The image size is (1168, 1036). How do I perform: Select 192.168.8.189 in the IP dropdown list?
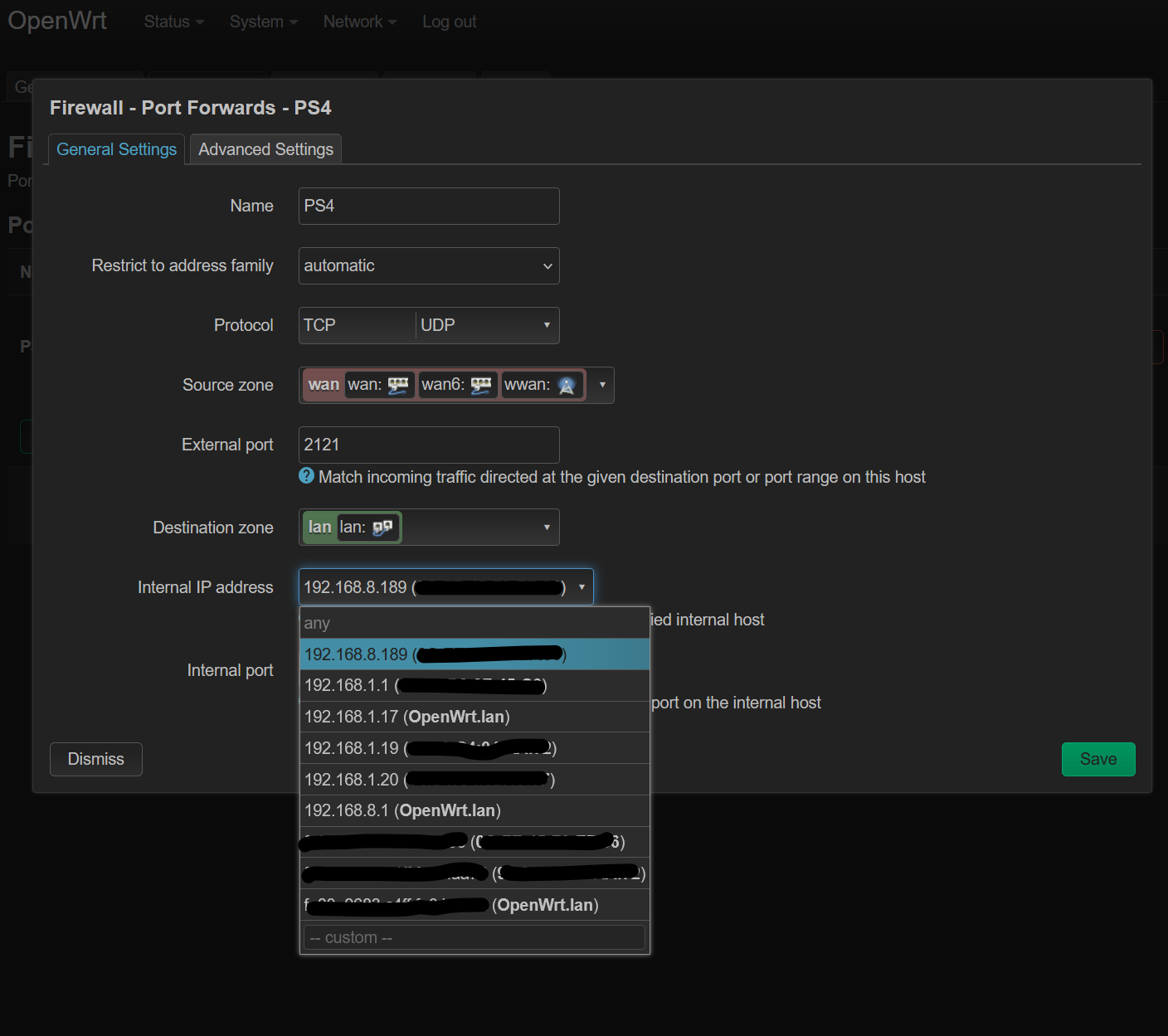pos(474,654)
